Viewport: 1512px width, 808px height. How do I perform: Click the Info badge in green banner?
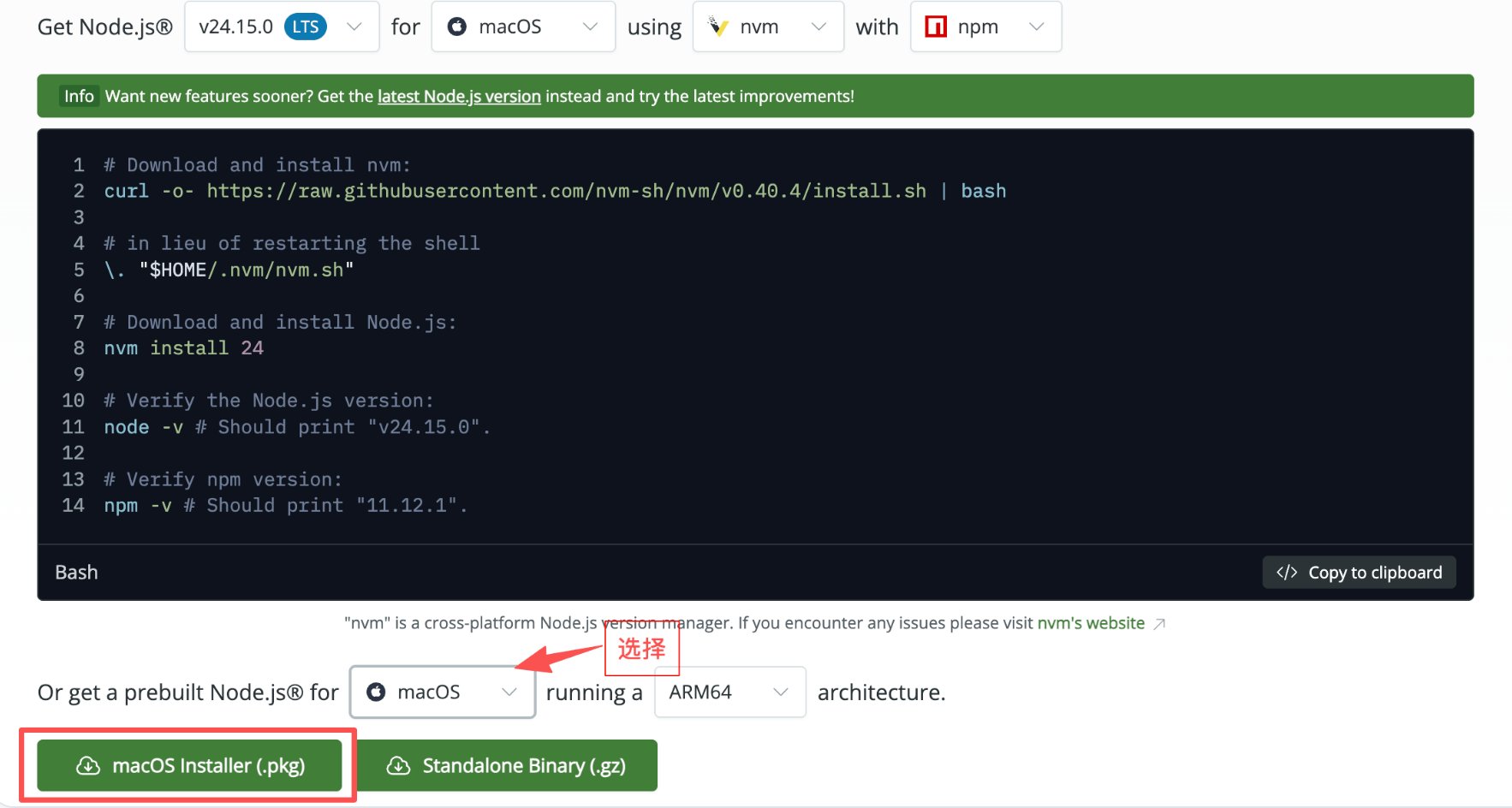79,96
